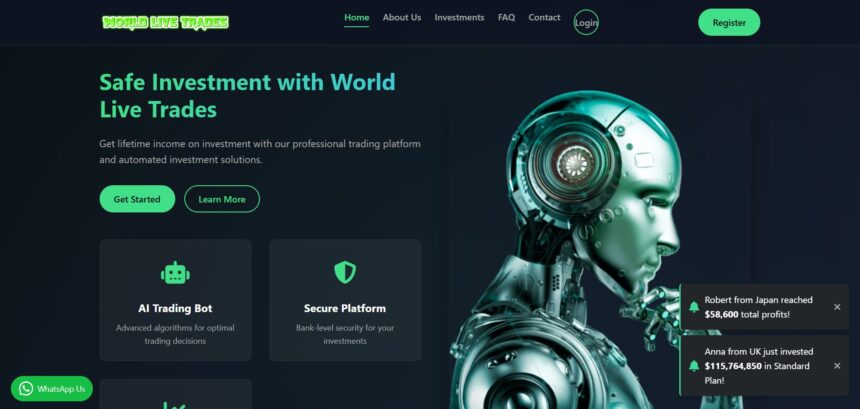Click the World Live Trades logo

165,22
